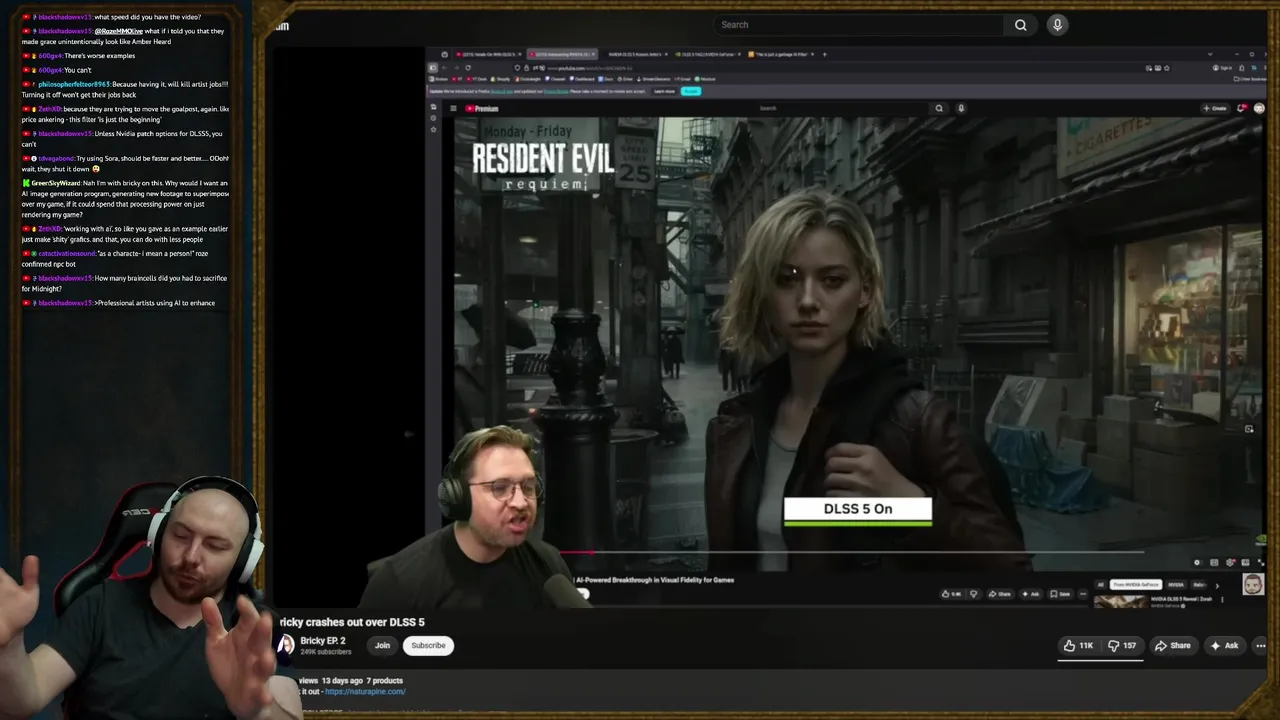The height and width of the screenshot is (720, 1280).
Task: Activate voice search microphone in outer YouTube
Action: 1057,25
